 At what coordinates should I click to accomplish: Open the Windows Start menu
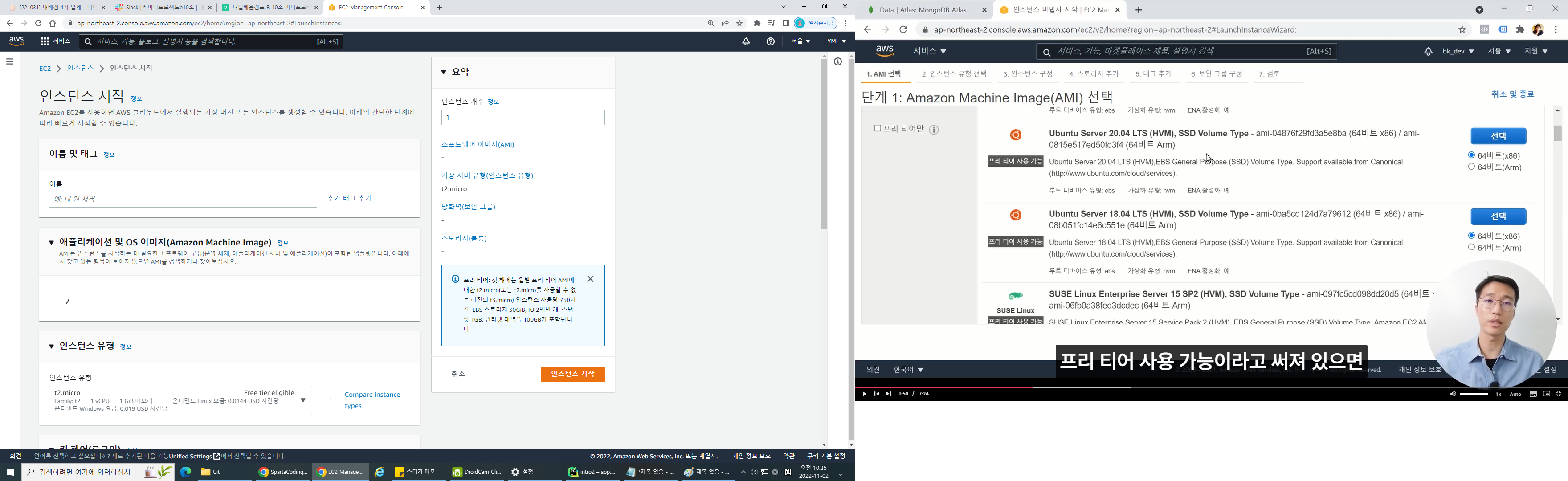click(10, 472)
